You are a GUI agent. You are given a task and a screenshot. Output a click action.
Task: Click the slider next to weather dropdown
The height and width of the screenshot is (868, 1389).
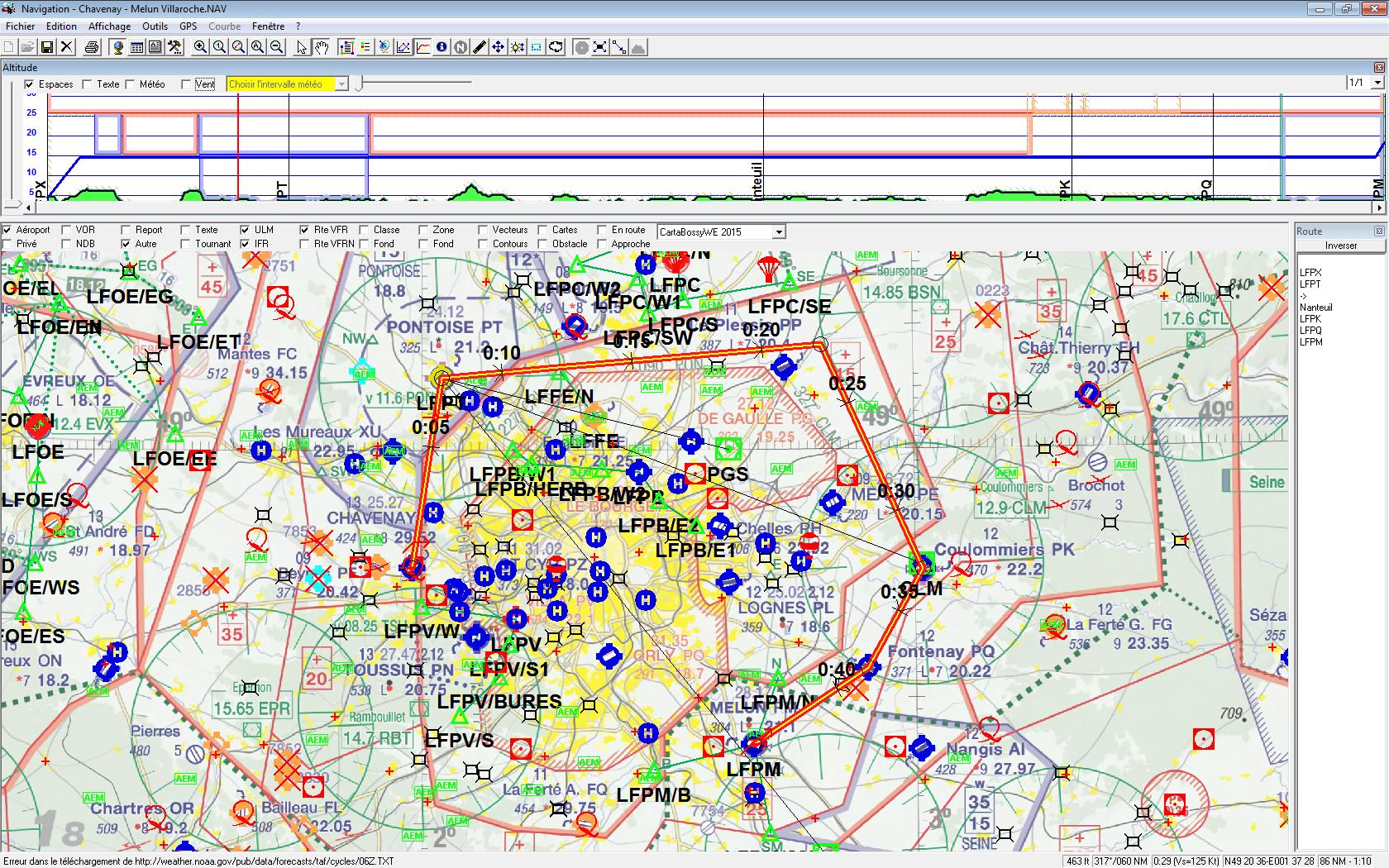(x=360, y=83)
